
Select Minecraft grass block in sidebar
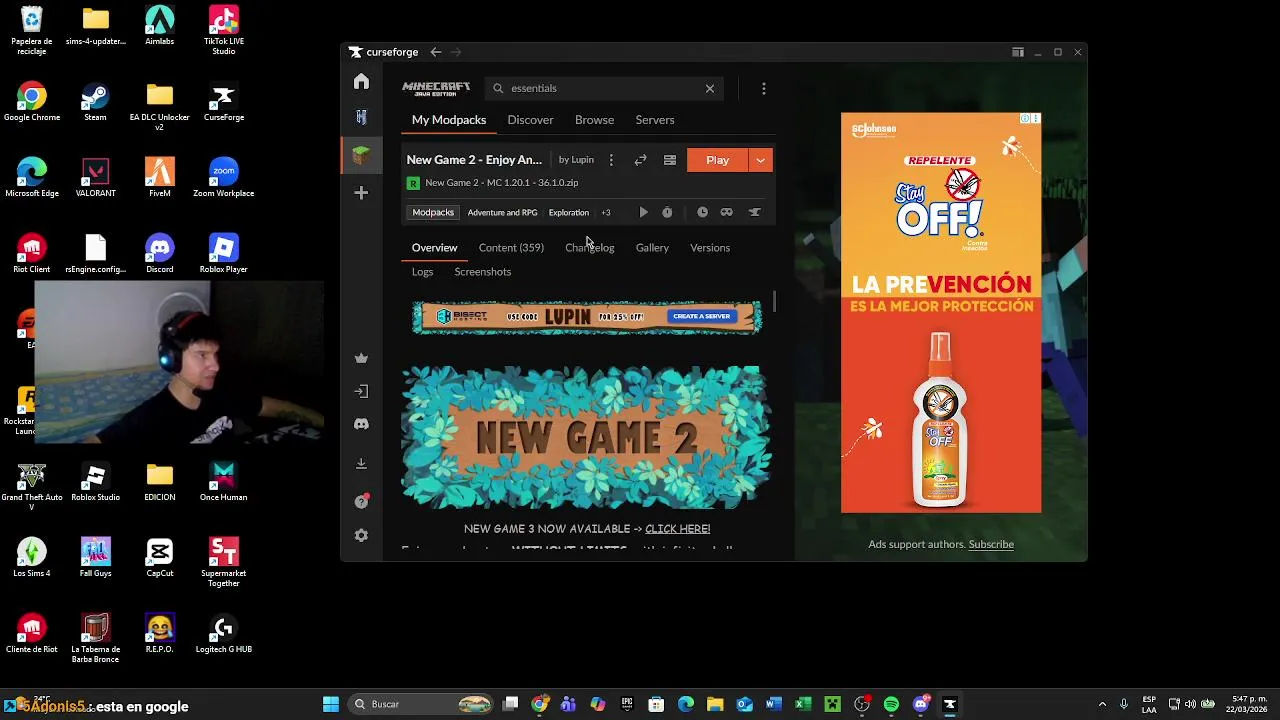[x=361, y=155]
